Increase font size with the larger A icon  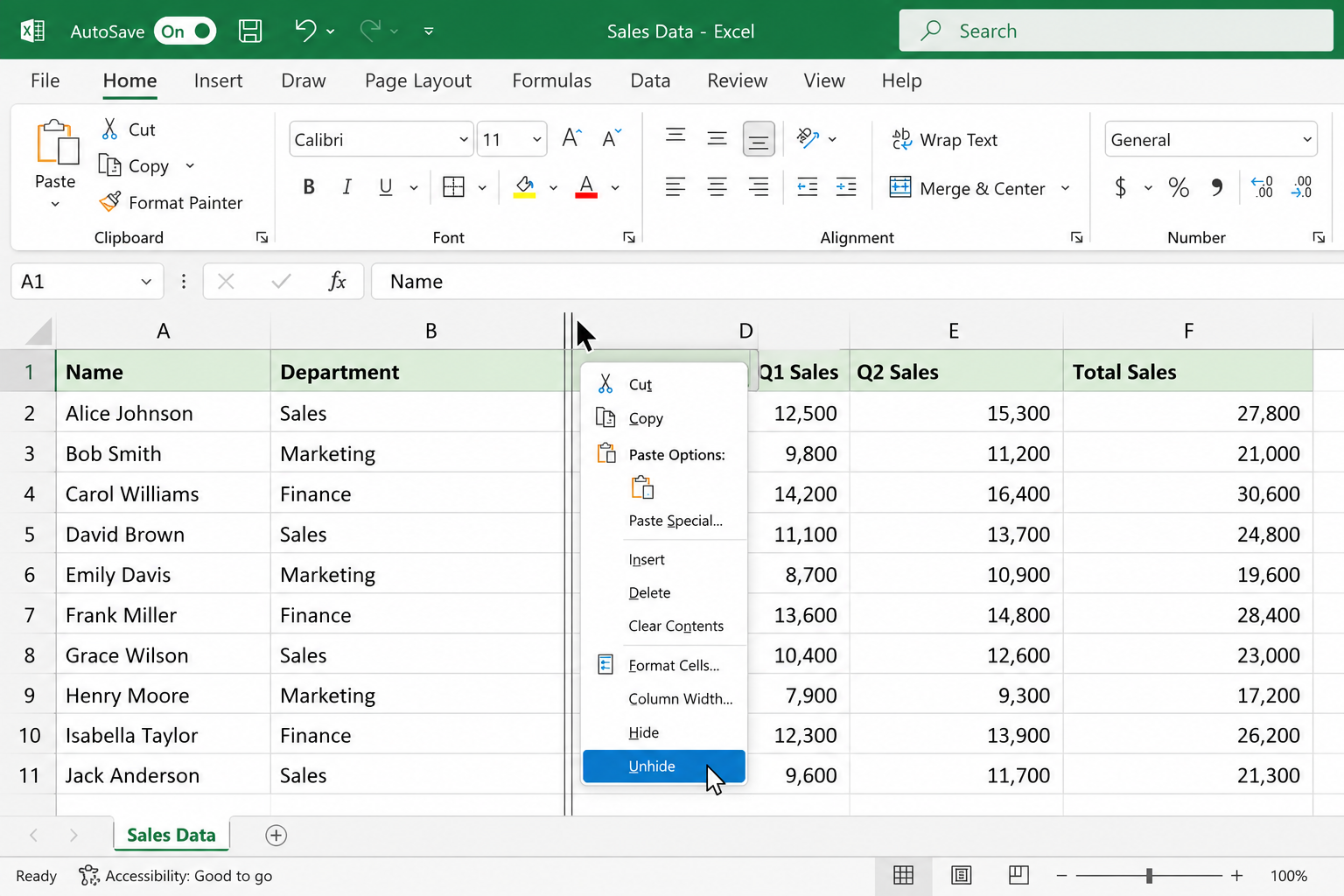[571, 138]
